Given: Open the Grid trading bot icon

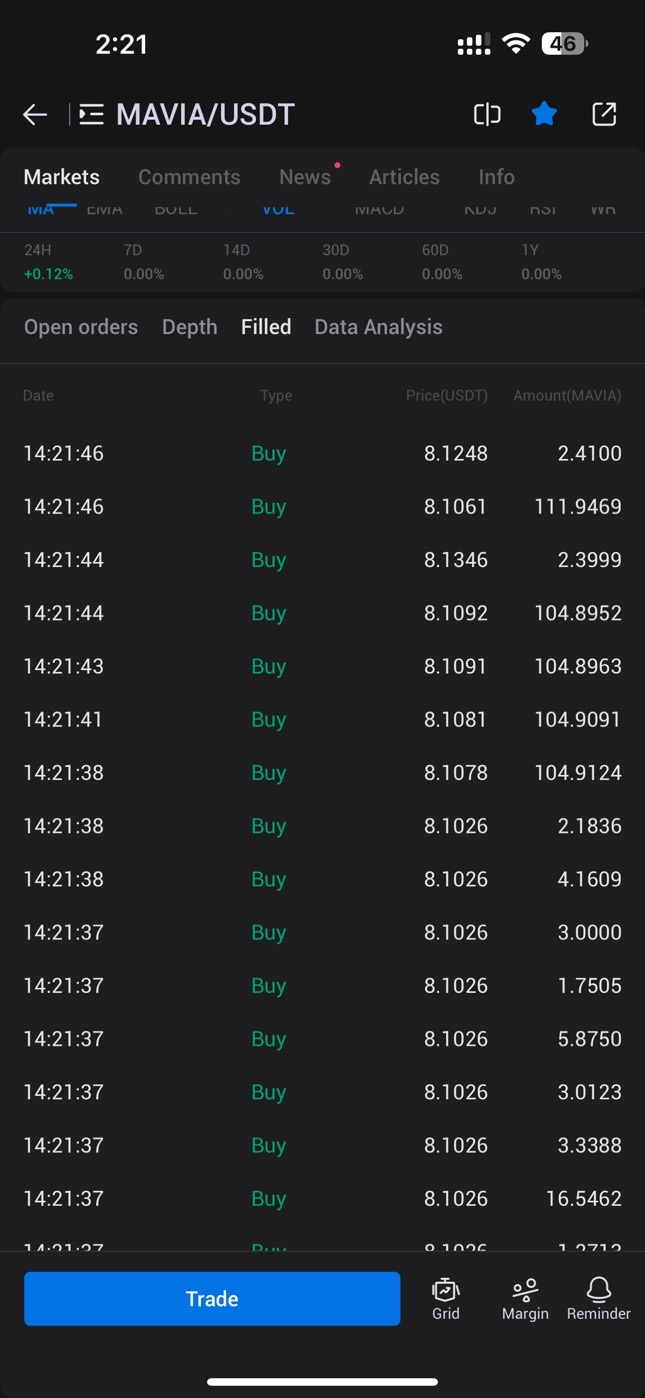Looking at the screenshot, I should click(x=446, y=1299).
